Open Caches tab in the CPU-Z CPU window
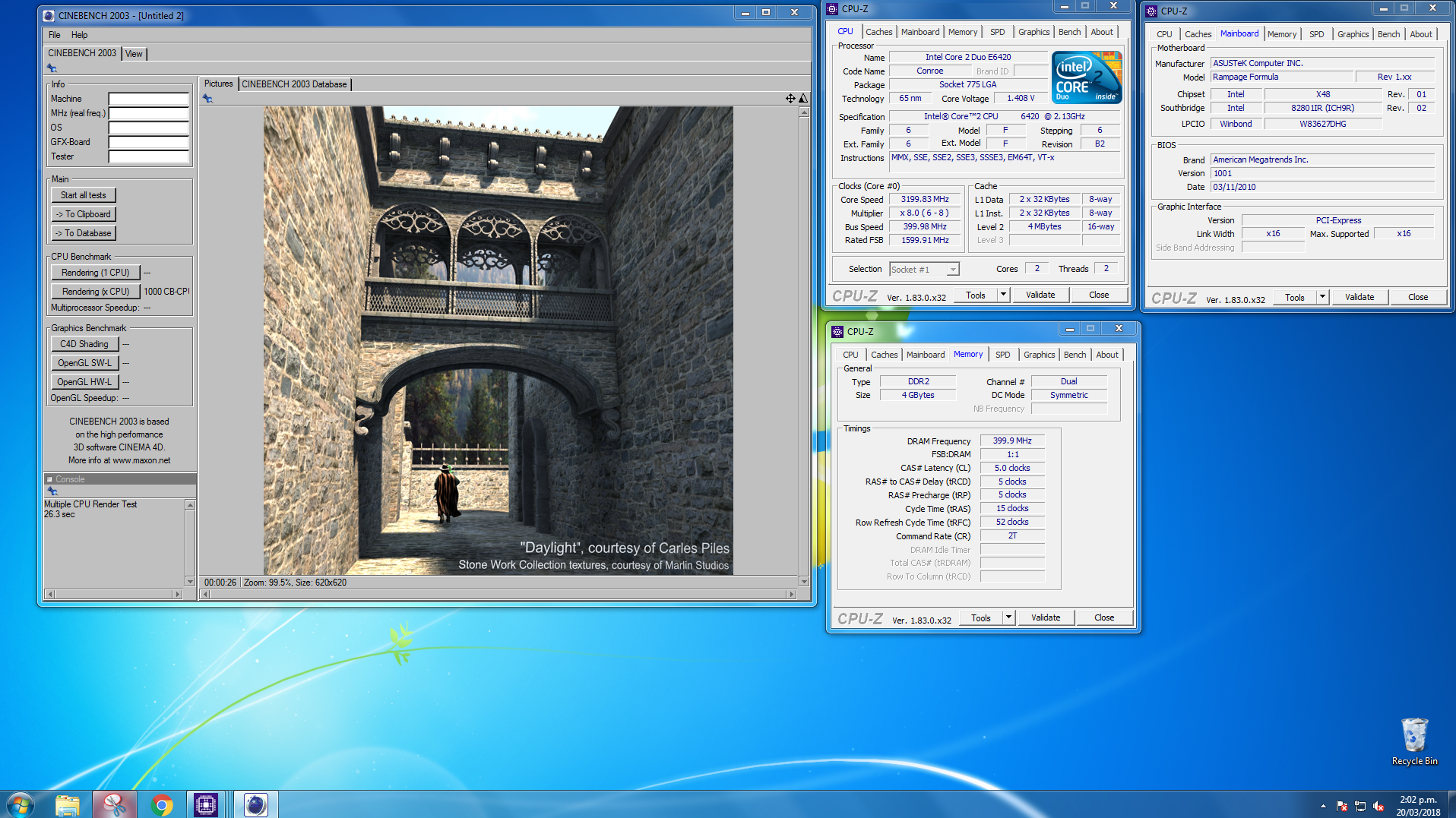This screenshot has height=818, width=1456. [879, 32]
